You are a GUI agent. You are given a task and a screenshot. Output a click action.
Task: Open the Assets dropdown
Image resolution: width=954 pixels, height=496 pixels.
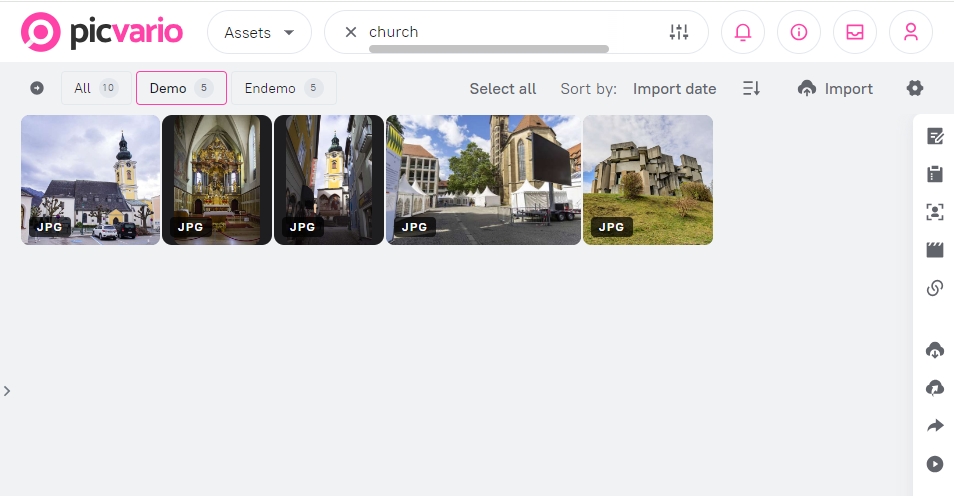pos(259,32)
